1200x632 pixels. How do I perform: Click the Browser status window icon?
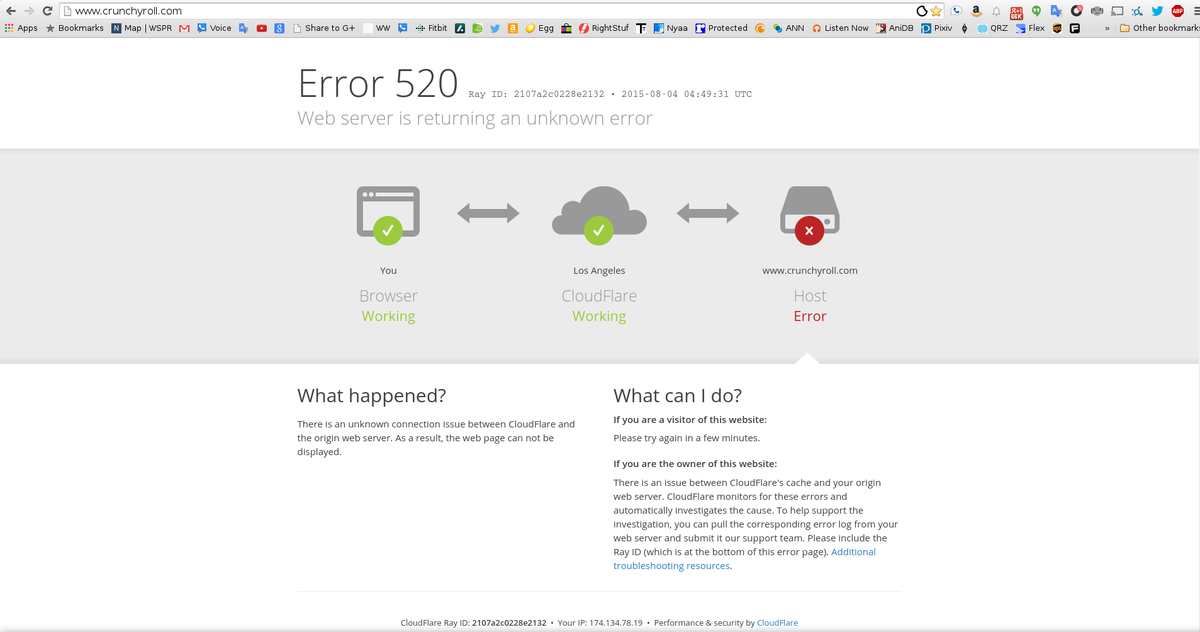coord(388,213)
